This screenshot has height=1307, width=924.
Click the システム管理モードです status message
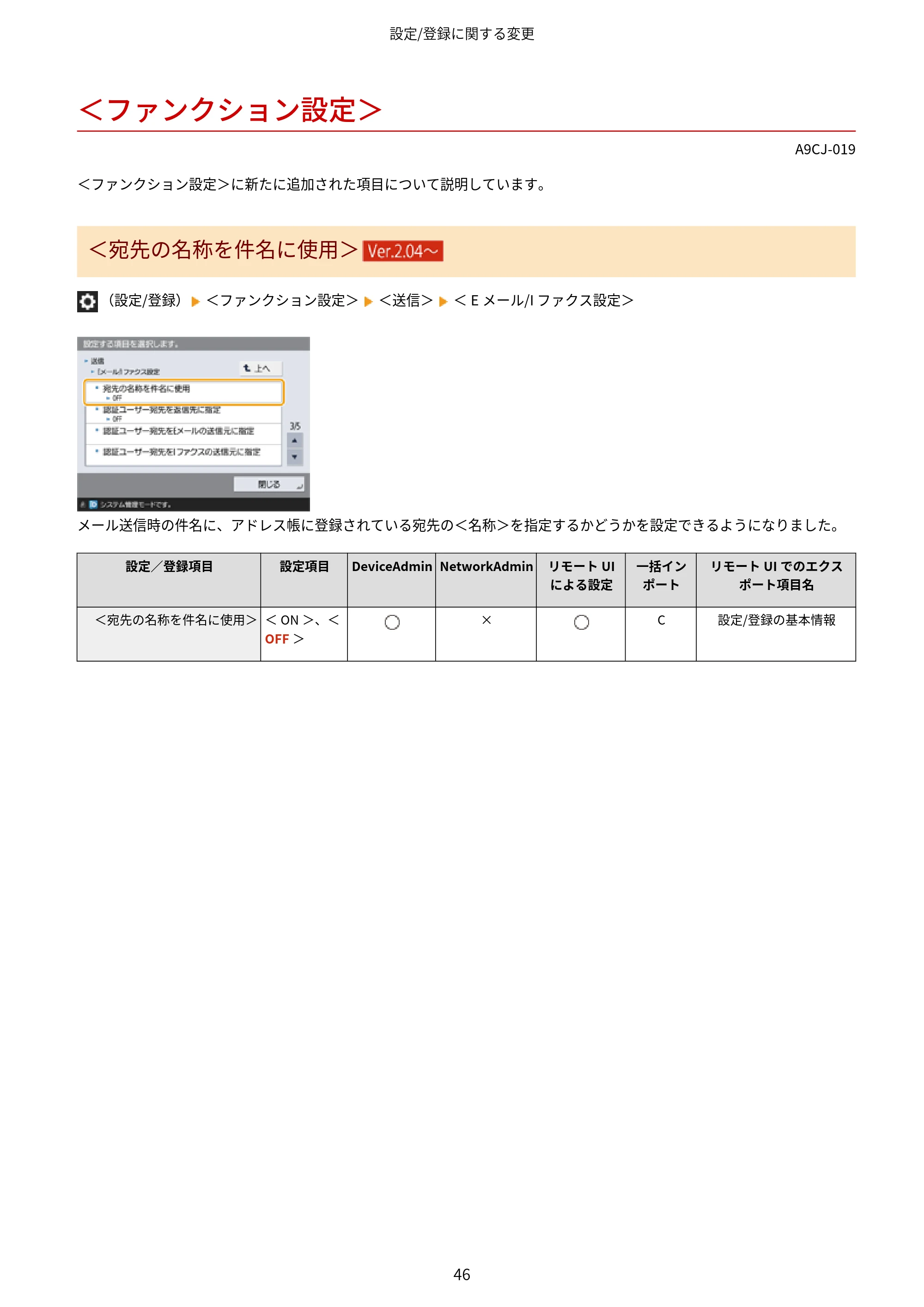[x=135, y=505]
